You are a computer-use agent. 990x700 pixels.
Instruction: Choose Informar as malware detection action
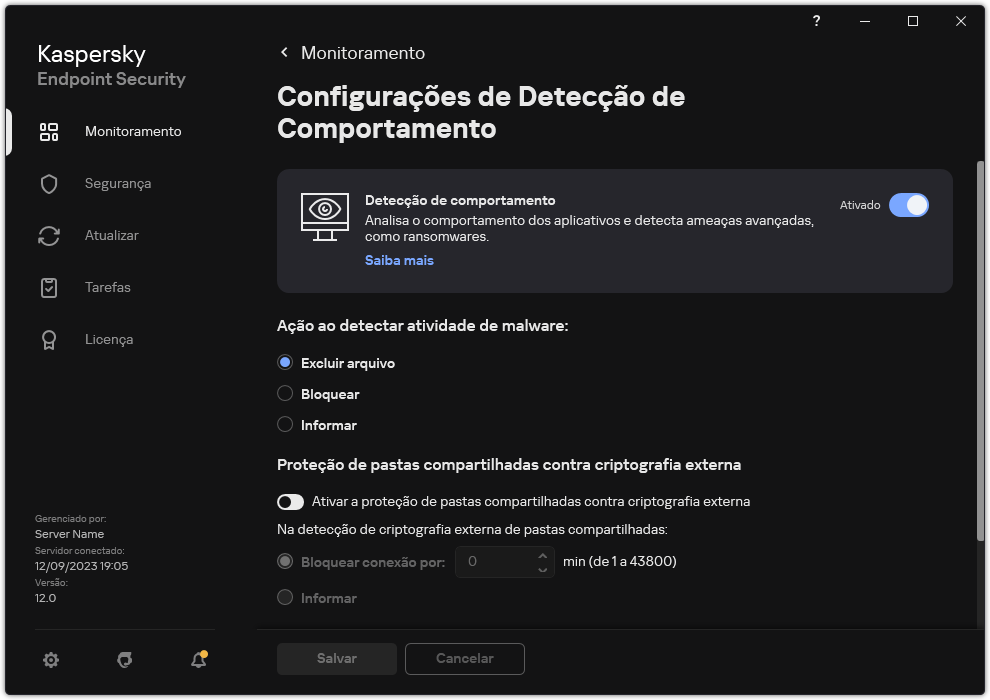285,425
